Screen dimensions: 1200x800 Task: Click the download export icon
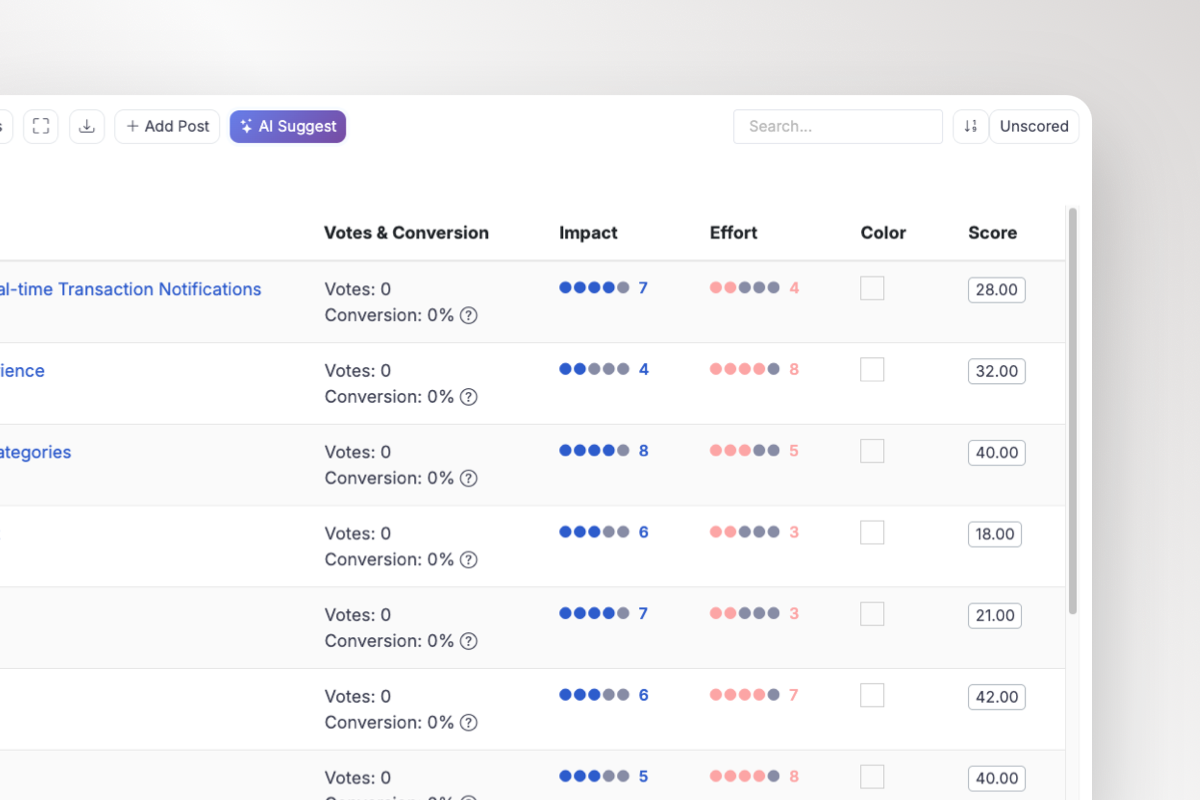87,126
